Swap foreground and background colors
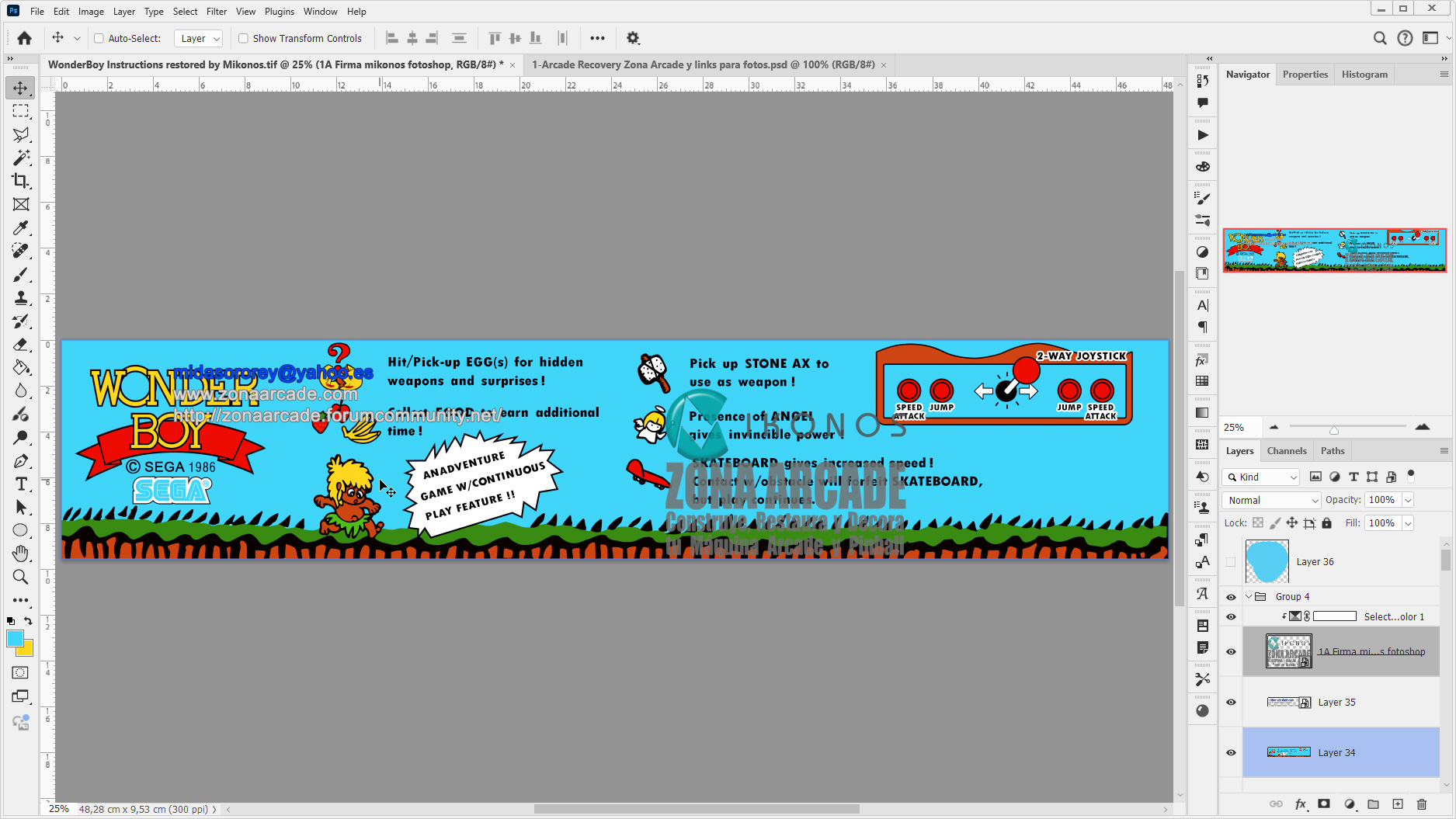 click(x=28, y=621)
